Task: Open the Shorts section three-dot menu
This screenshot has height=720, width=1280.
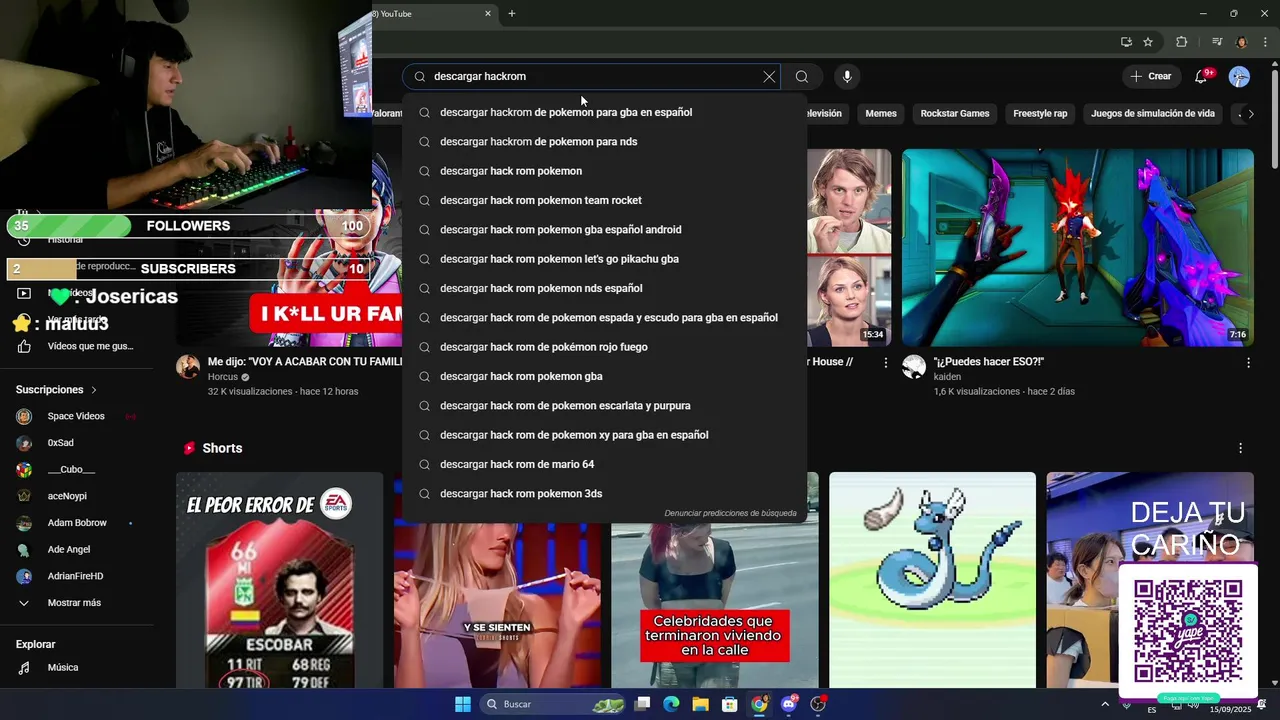Action: click(1240, 448)
